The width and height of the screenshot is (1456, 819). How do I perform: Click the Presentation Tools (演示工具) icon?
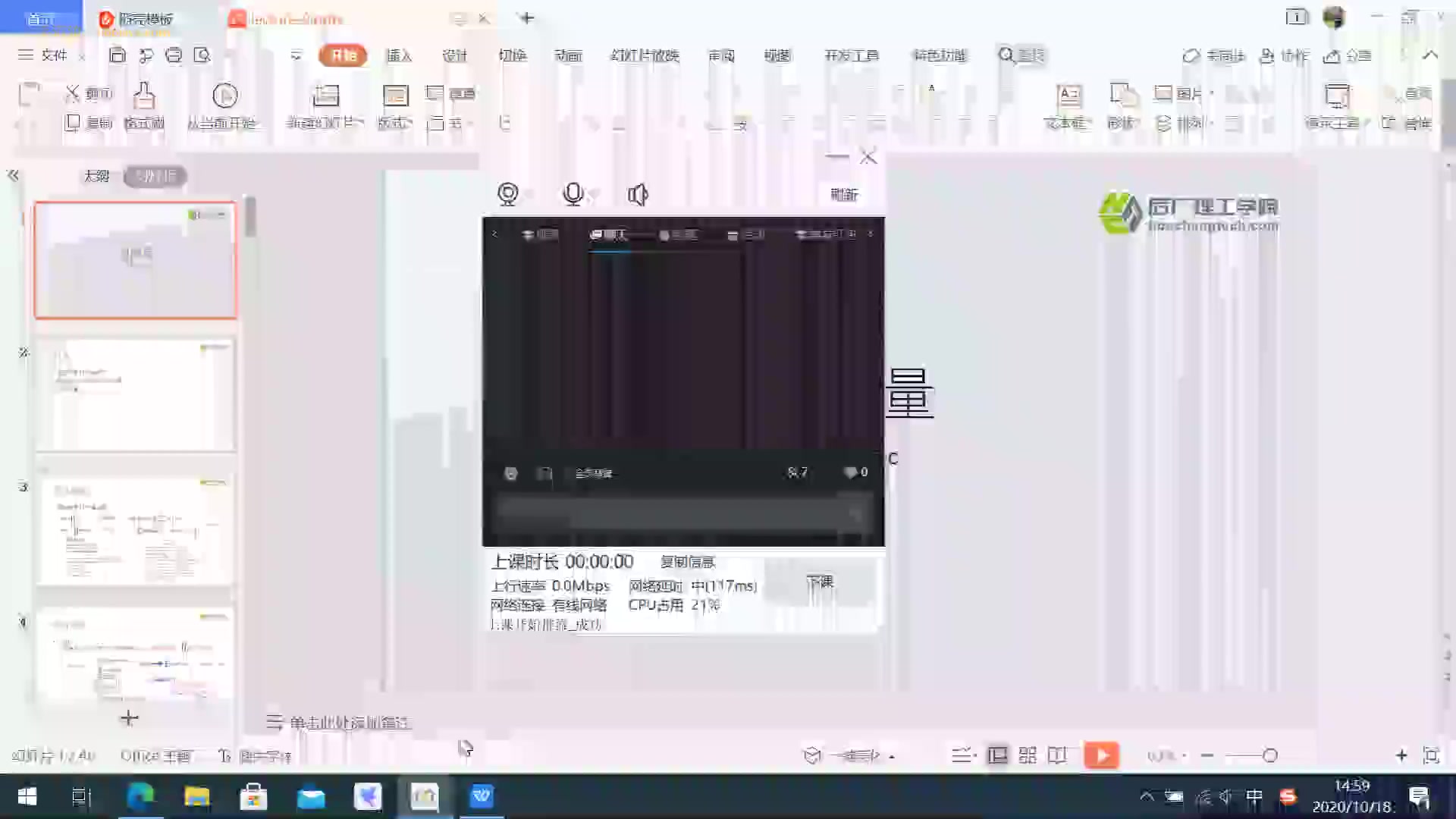[x=1336, y=96]
